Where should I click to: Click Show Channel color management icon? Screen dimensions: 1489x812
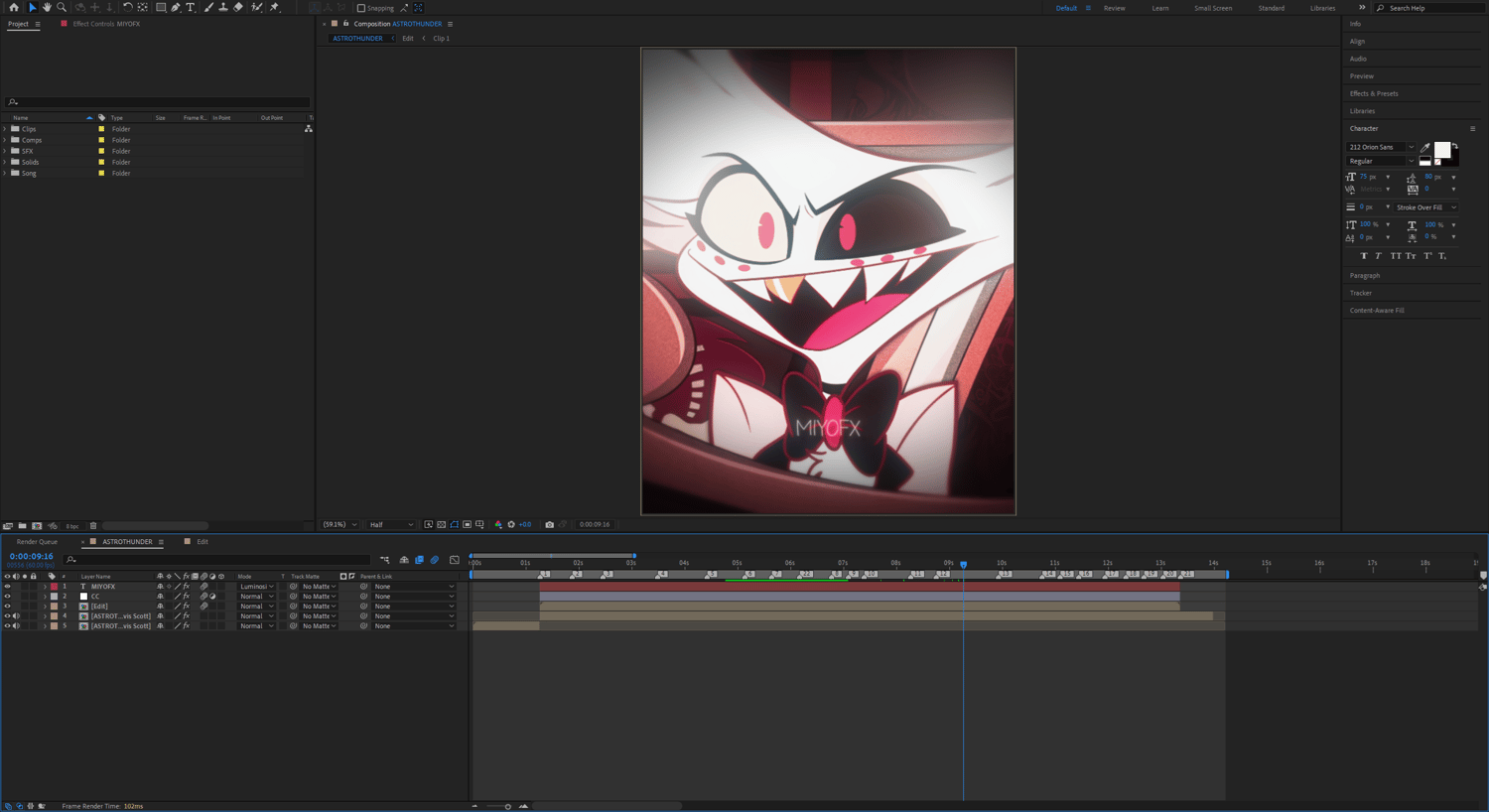click(x=498, y=524)
